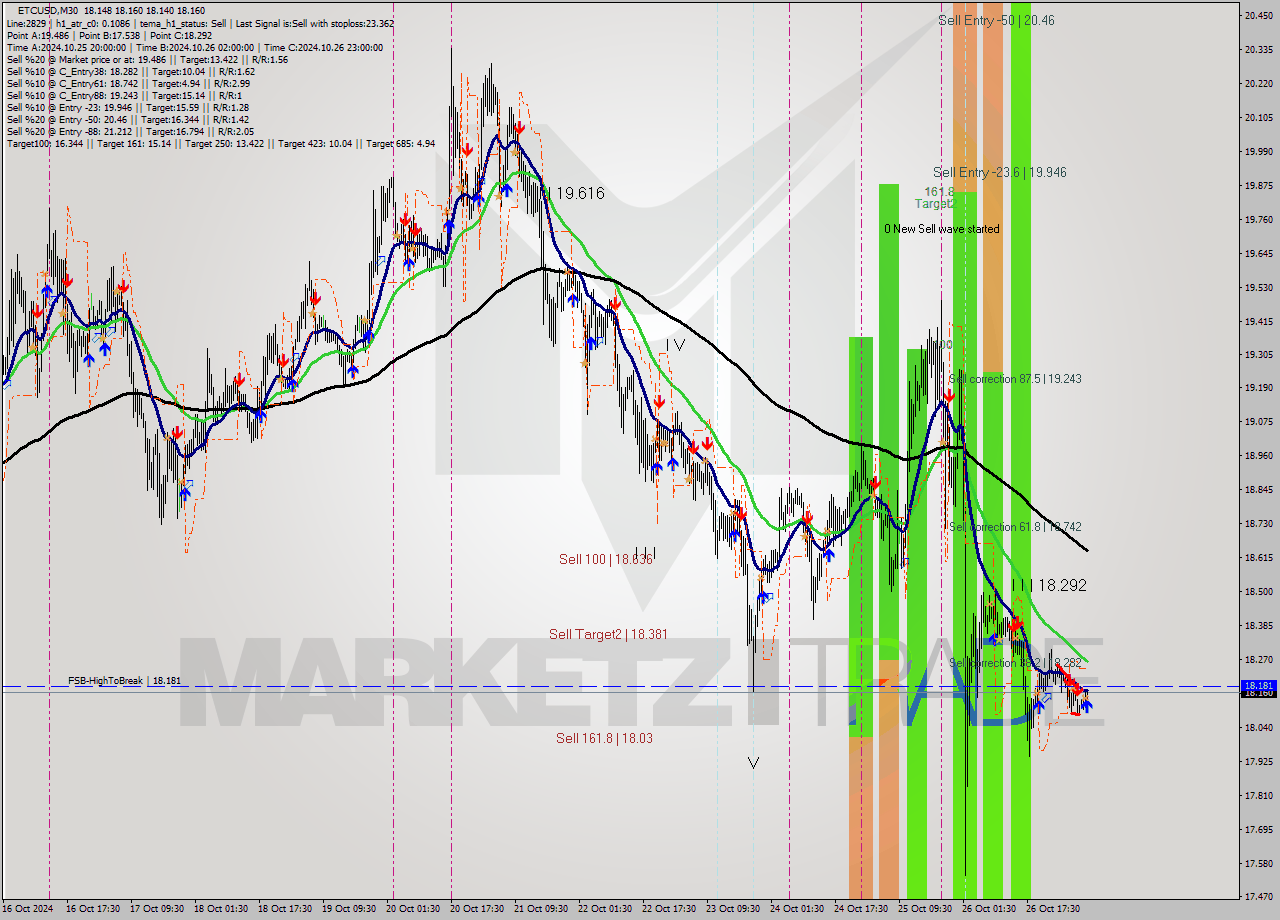Viewport: 1280px width, 920px height.
Task: Click the 20.450 price axis label
Action: pos(1258,15)
